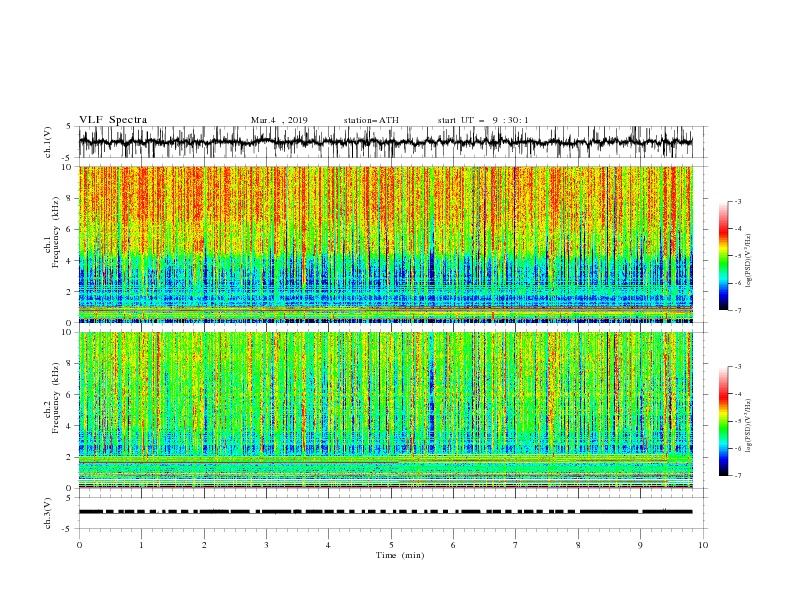Select the date text "Mar.4 , 2019"
The height and width of the screenshot is (612, 792).
(x=279, y=120)
